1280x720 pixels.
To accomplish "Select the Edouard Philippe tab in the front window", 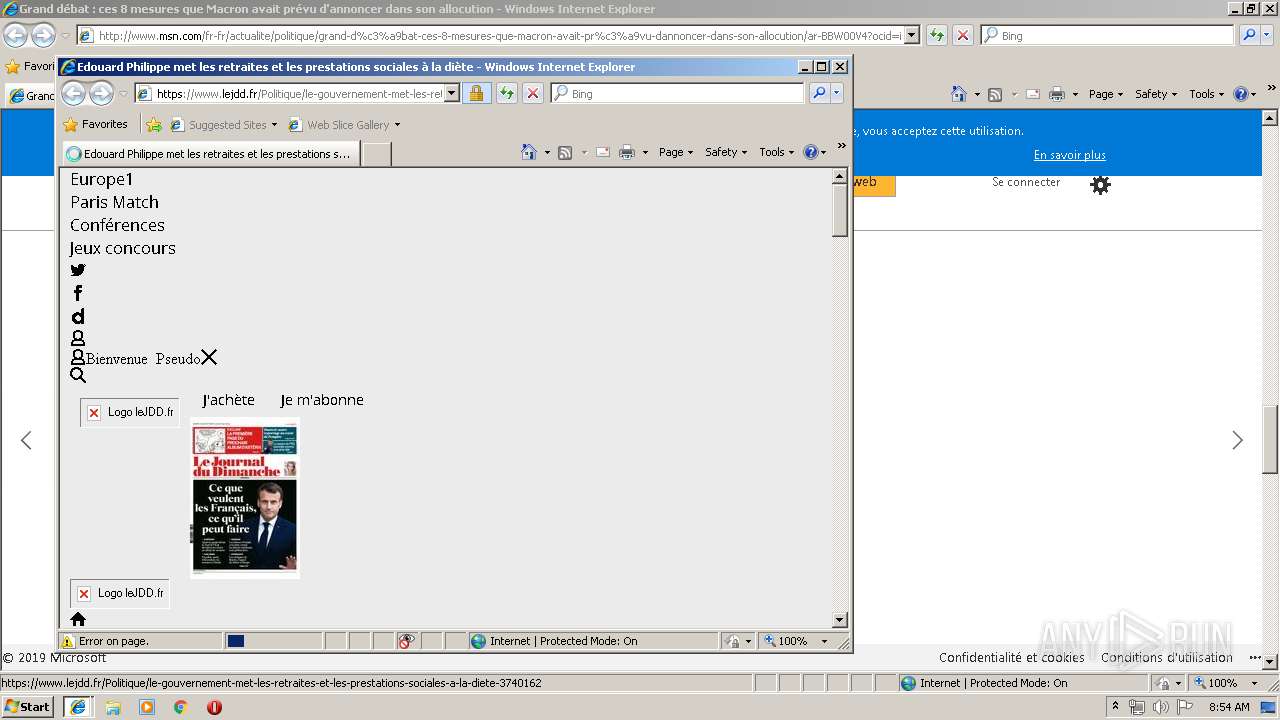I will (210, 154).
